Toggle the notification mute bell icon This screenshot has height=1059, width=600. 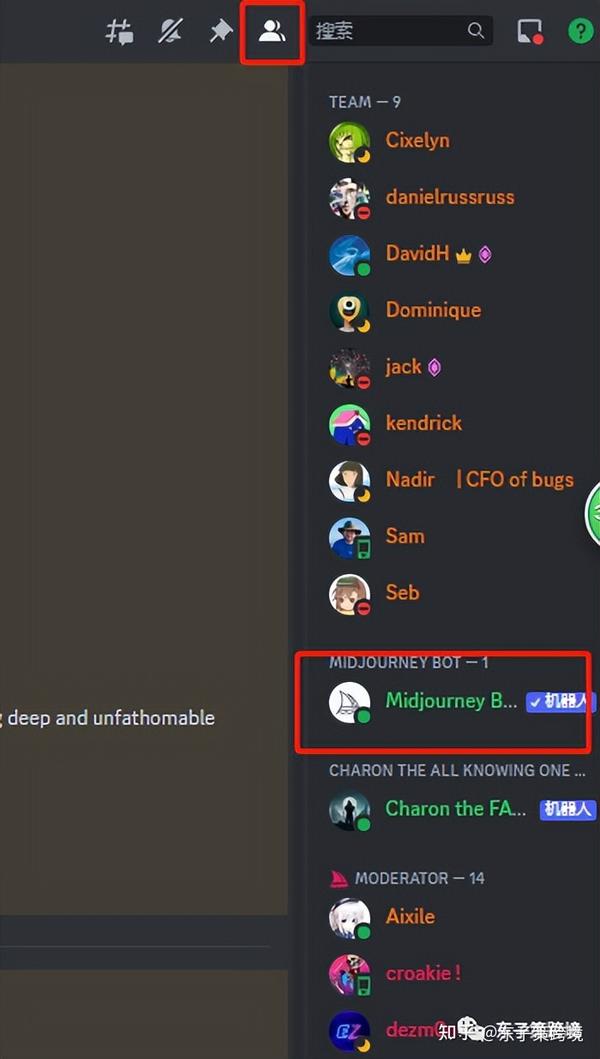coord(170,31)
